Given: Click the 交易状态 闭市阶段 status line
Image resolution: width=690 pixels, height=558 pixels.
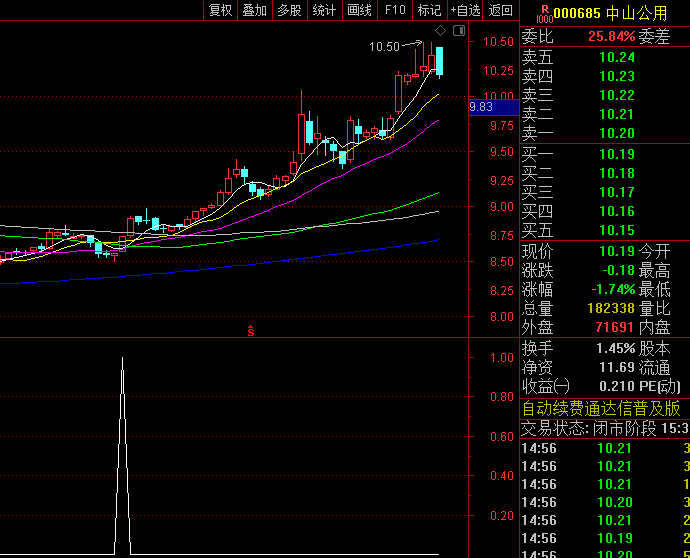Looking at the screenshot, I should point(605,428).
